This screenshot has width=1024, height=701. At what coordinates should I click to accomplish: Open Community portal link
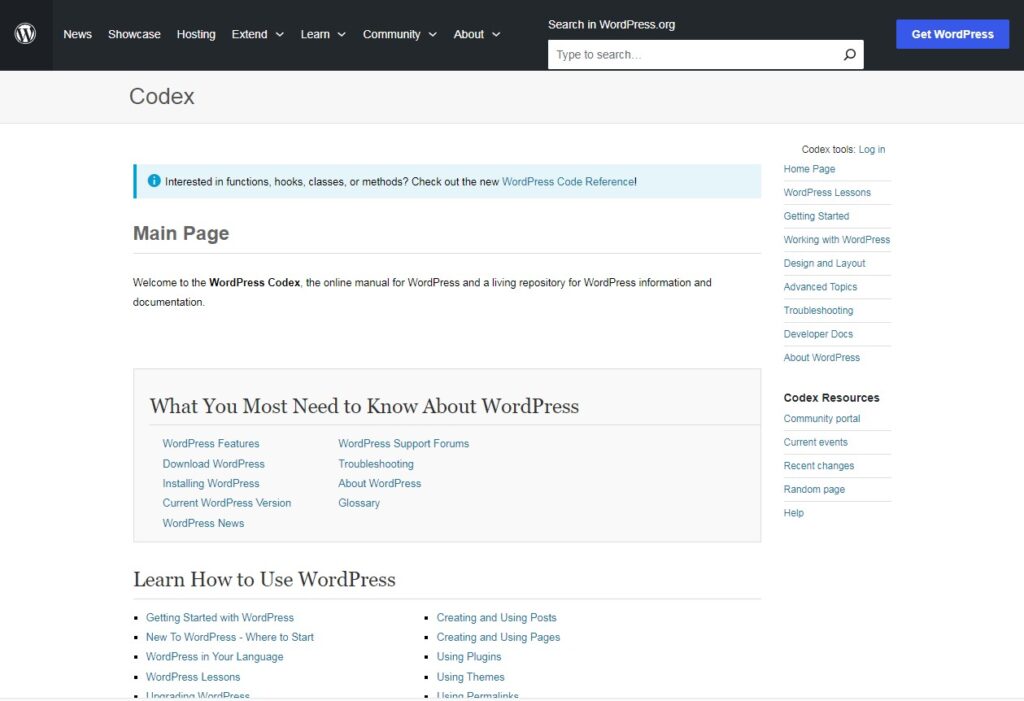822,418
